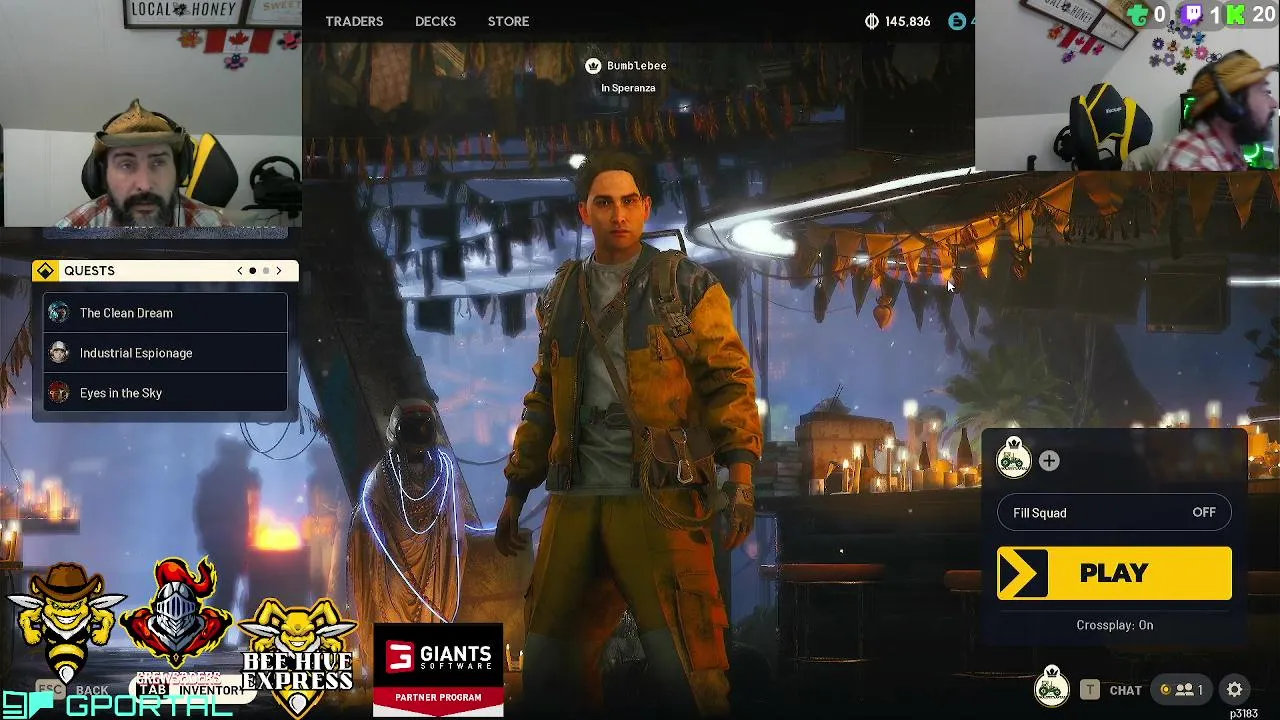The width and height of the screenshot is (1280, 720).
Task: Select the first quests page dot
Action: click(x=252, y=271)
